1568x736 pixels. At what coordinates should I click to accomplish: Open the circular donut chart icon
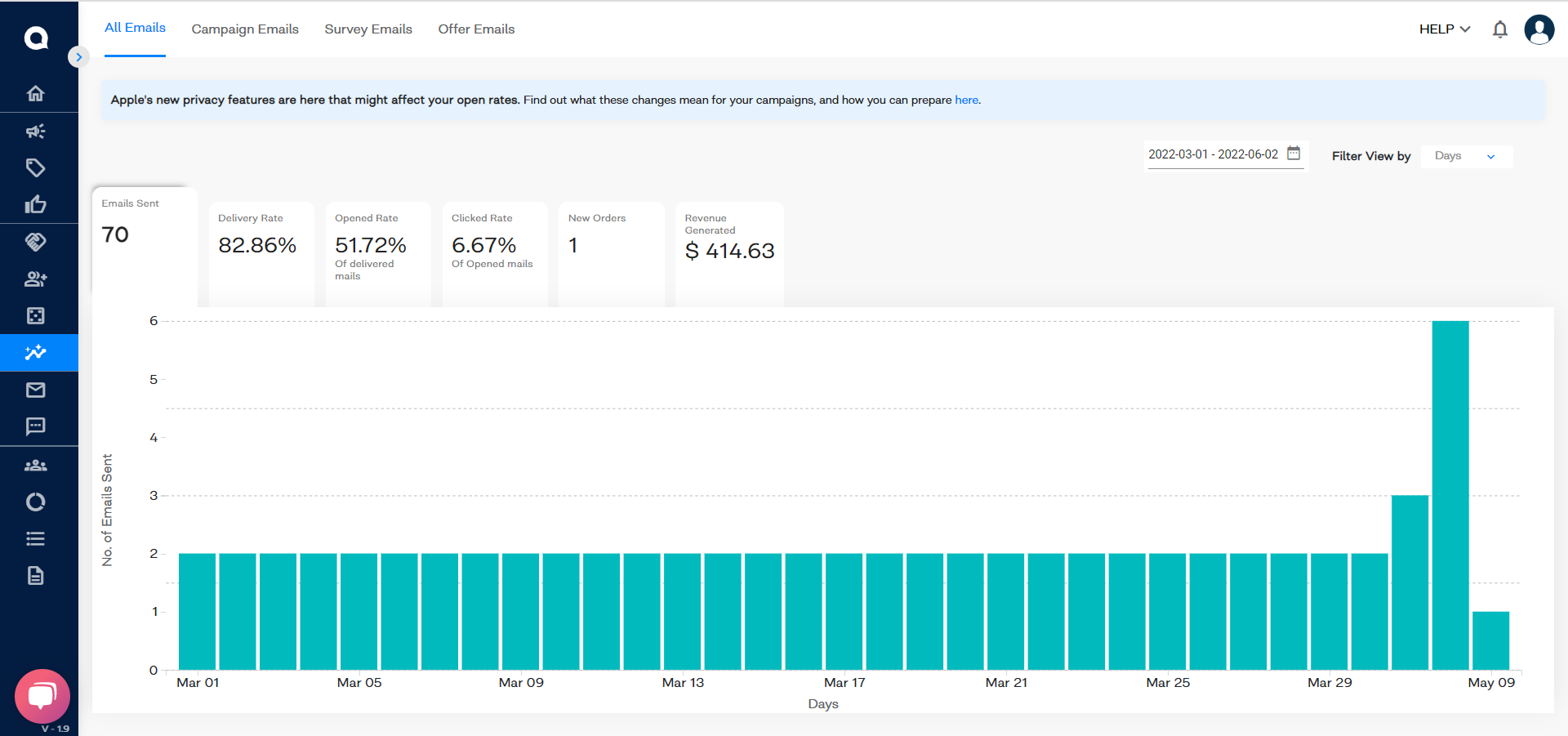(35, 502)
